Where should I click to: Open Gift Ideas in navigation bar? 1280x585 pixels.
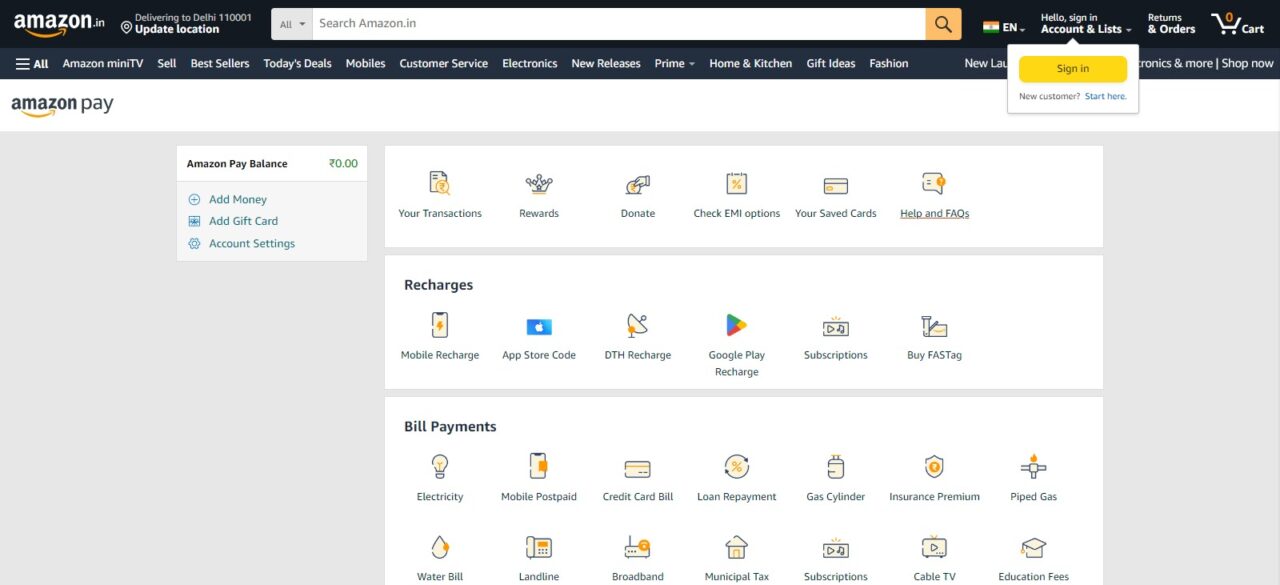point(831,63)
